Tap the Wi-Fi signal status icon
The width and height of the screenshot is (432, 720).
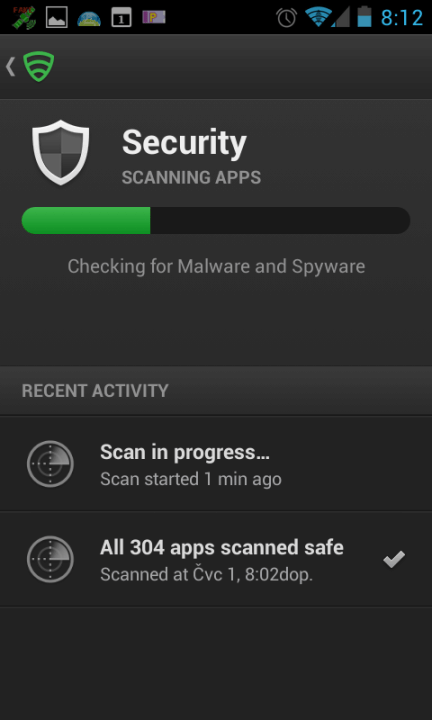point(318,17)
